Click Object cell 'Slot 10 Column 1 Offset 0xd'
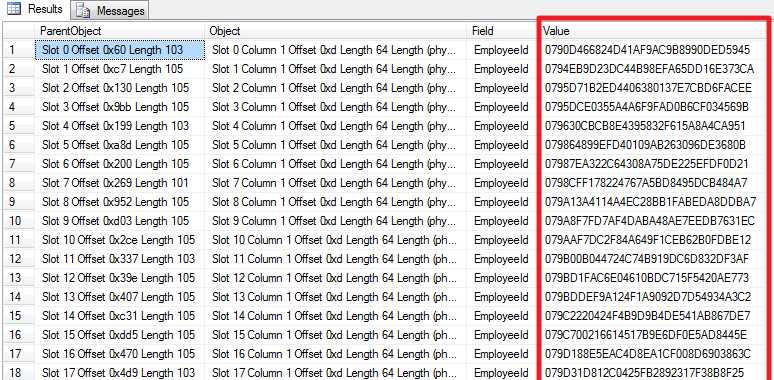The width and height of the screenshot is (774, 380). click(336, 240)
